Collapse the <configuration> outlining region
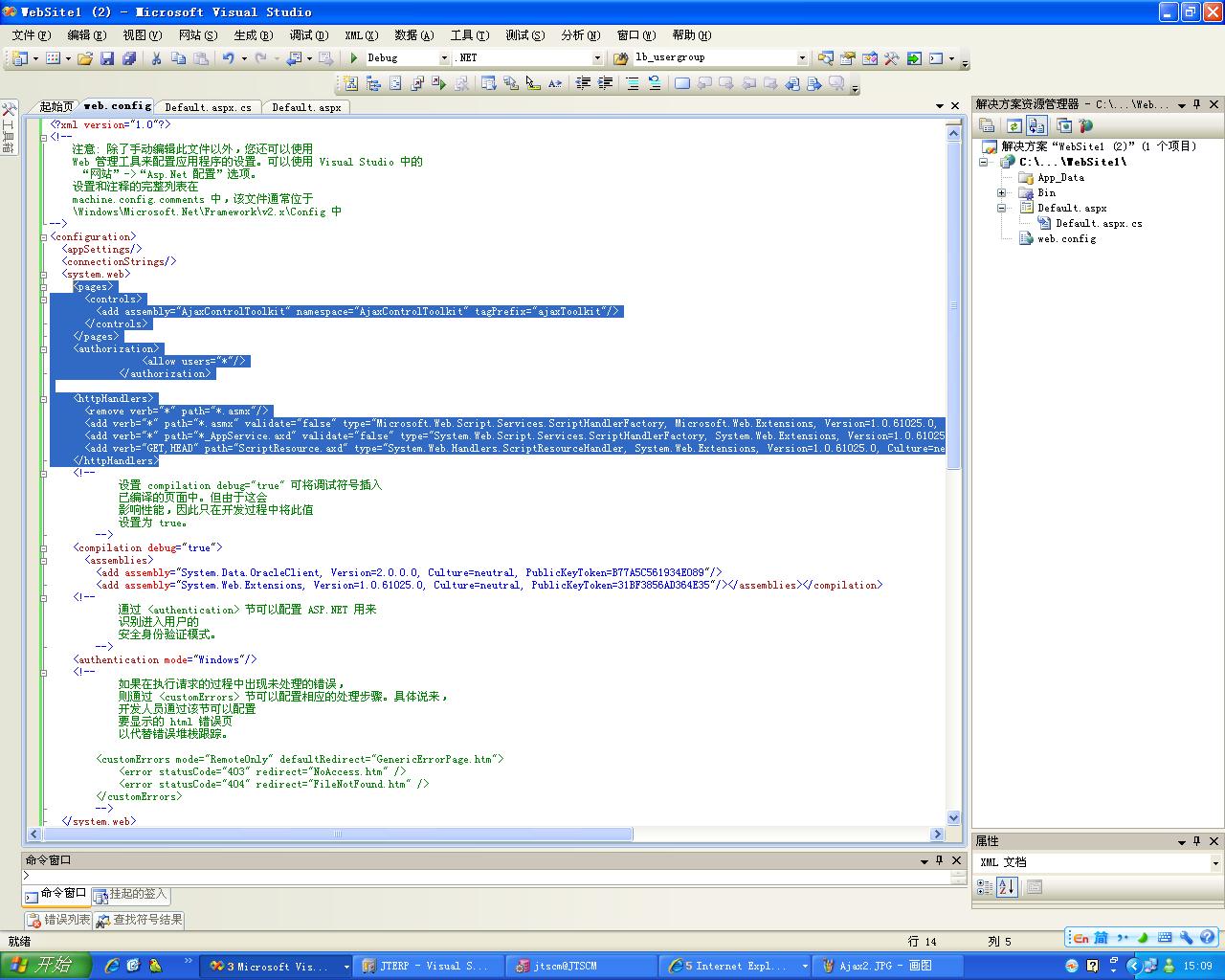This screenshot has width=1225, height=980. [44, 236]
